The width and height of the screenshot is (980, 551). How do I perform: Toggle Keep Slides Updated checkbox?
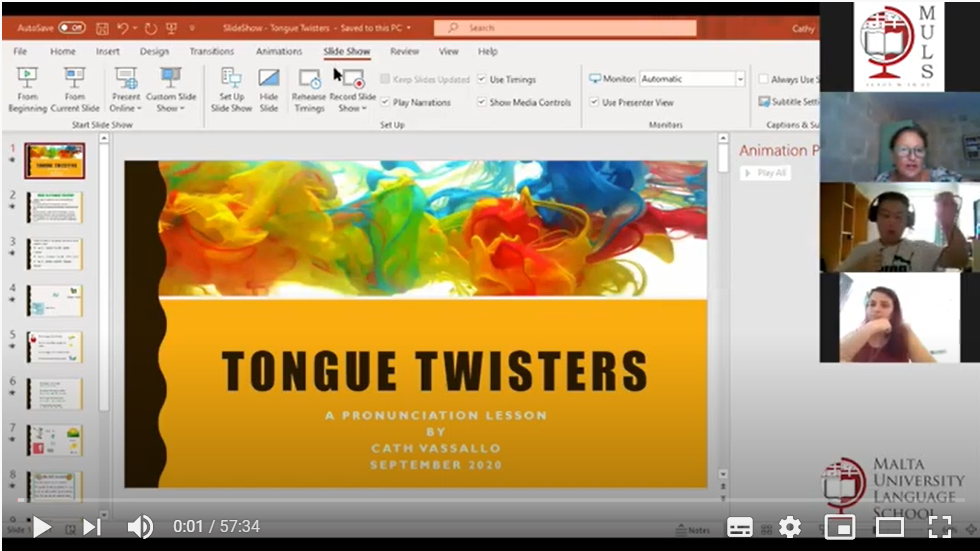click(x=385, y=79)
